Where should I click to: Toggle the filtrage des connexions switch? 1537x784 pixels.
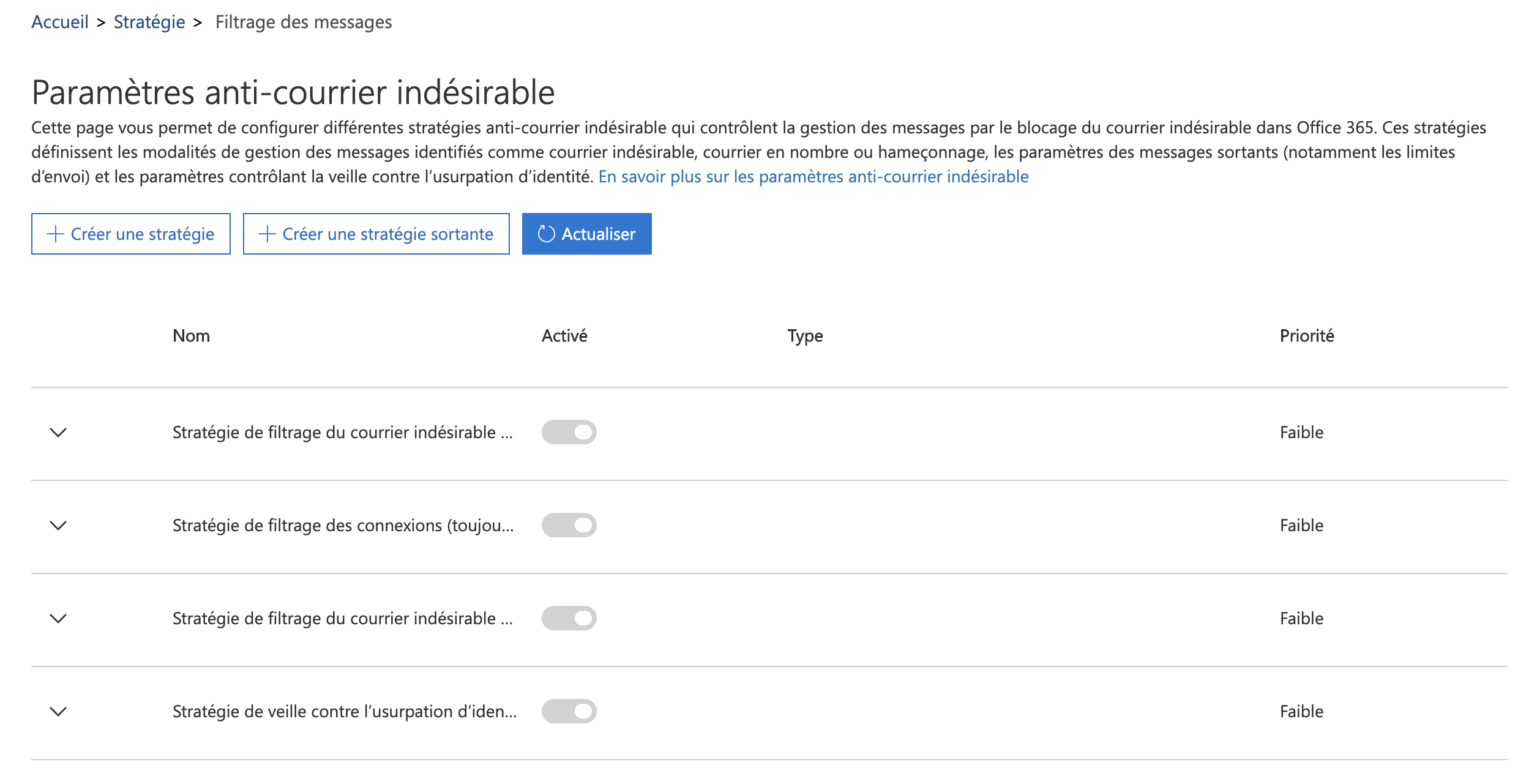click(569, 525)
